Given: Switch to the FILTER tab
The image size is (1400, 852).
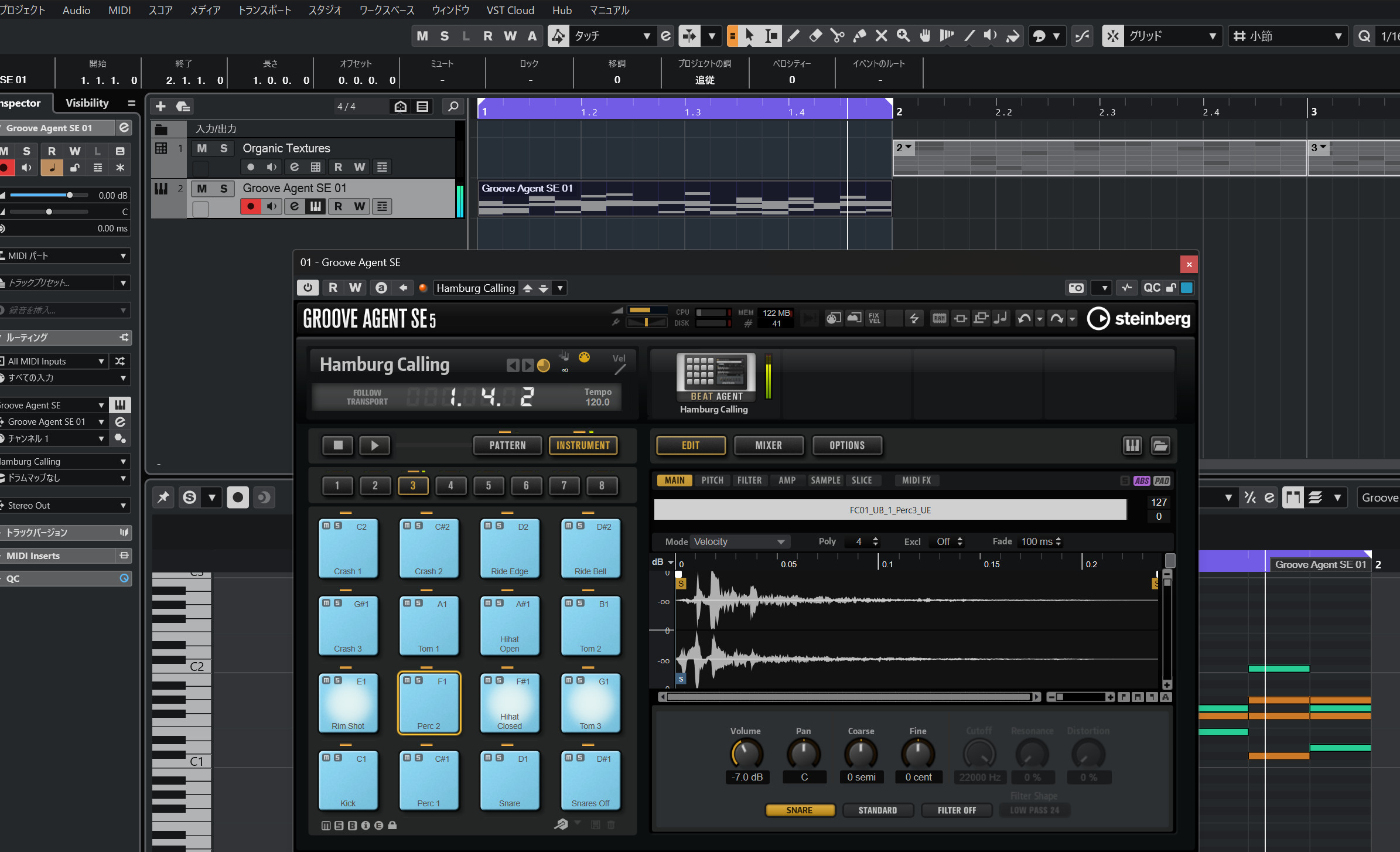Looking at the screenshot, I should coord(749,480).
